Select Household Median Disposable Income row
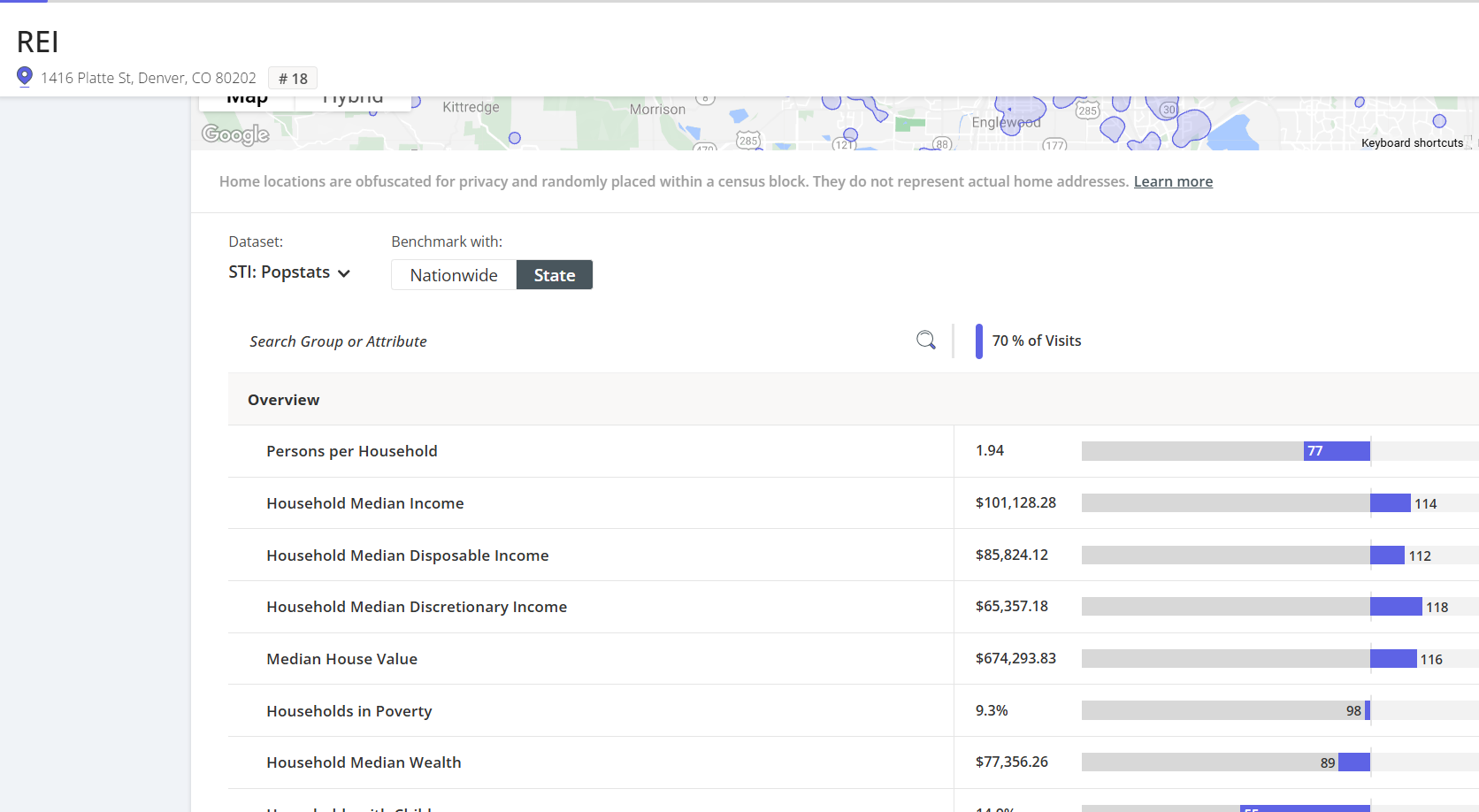Image resolution: width=1479 pixels, height=812 pixels. [854, 555]
